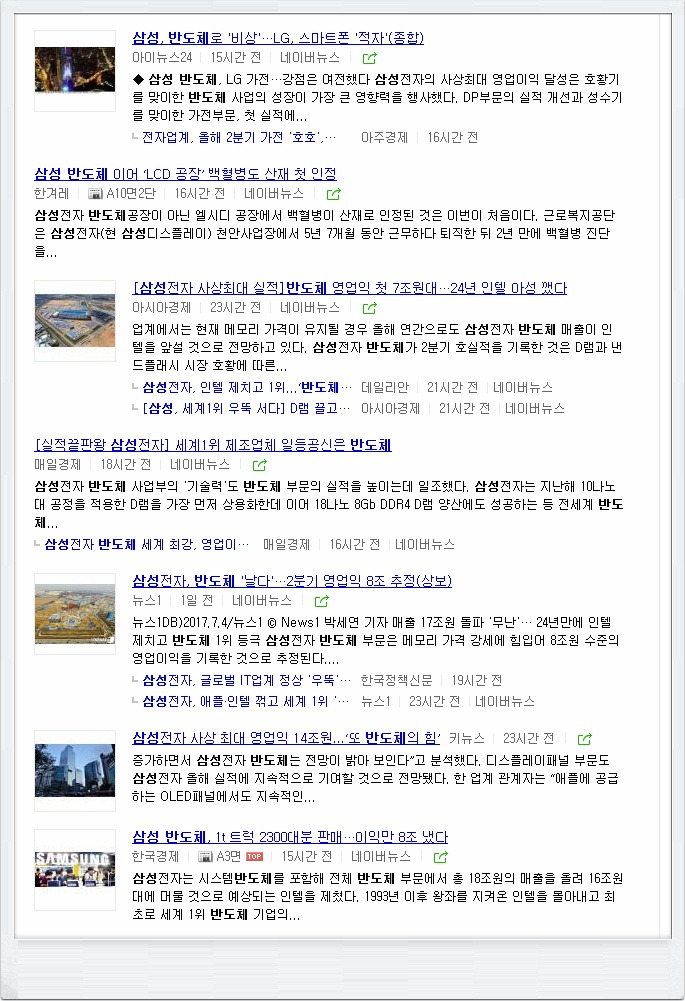Viewport: 685px width, 1001px height.
Task: Open headline 삼성전자 사상 최대 영업익 14조원
Action: (x=286, y=738)
